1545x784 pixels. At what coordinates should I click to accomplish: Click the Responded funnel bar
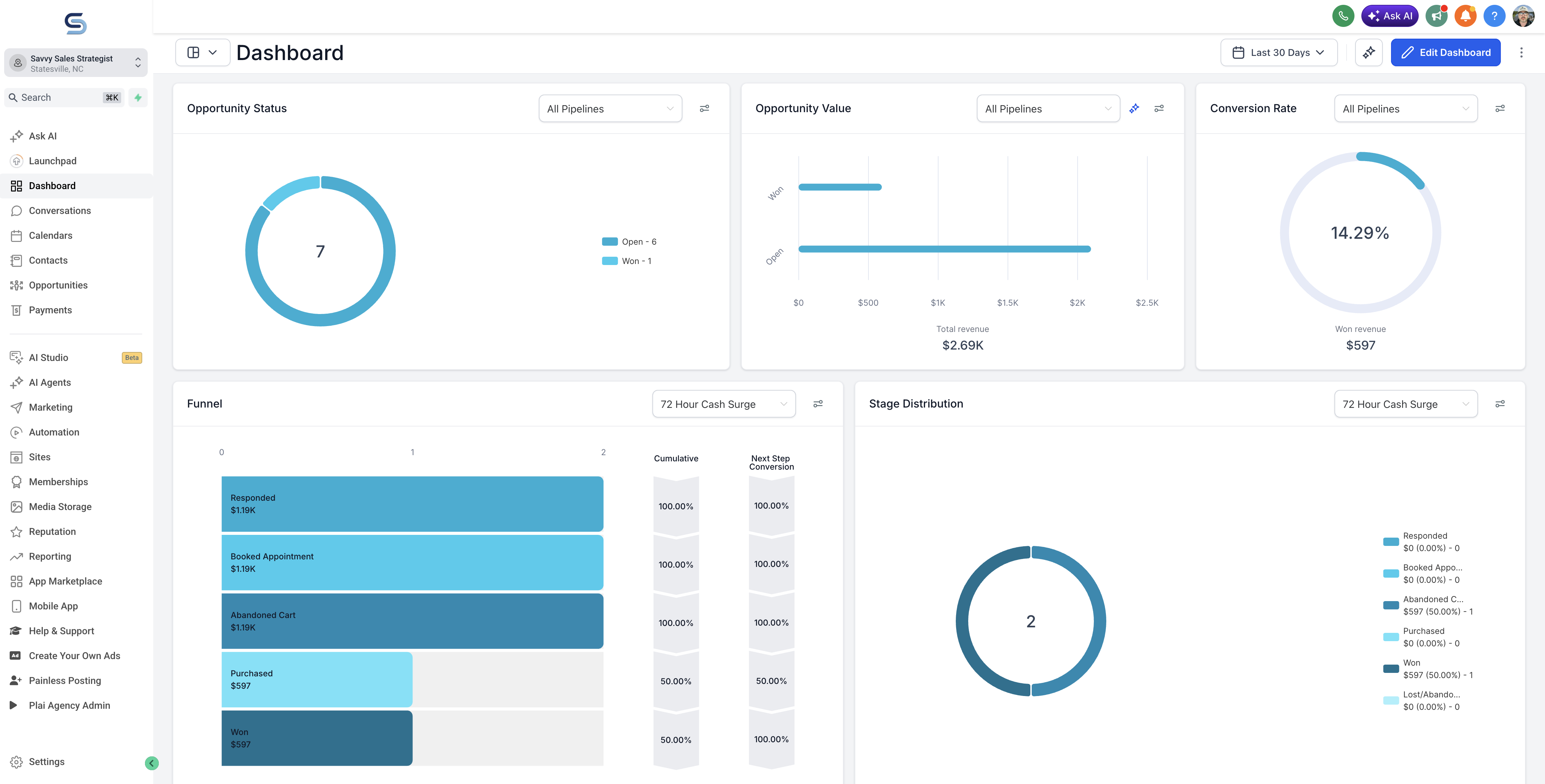pyautogui.click(x=412, y=504)
